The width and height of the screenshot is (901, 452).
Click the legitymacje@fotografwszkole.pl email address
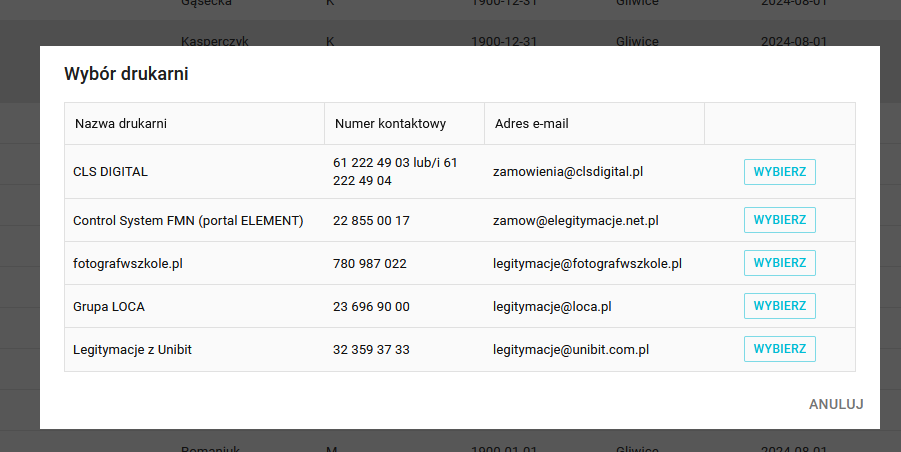(x=587, y=264)
